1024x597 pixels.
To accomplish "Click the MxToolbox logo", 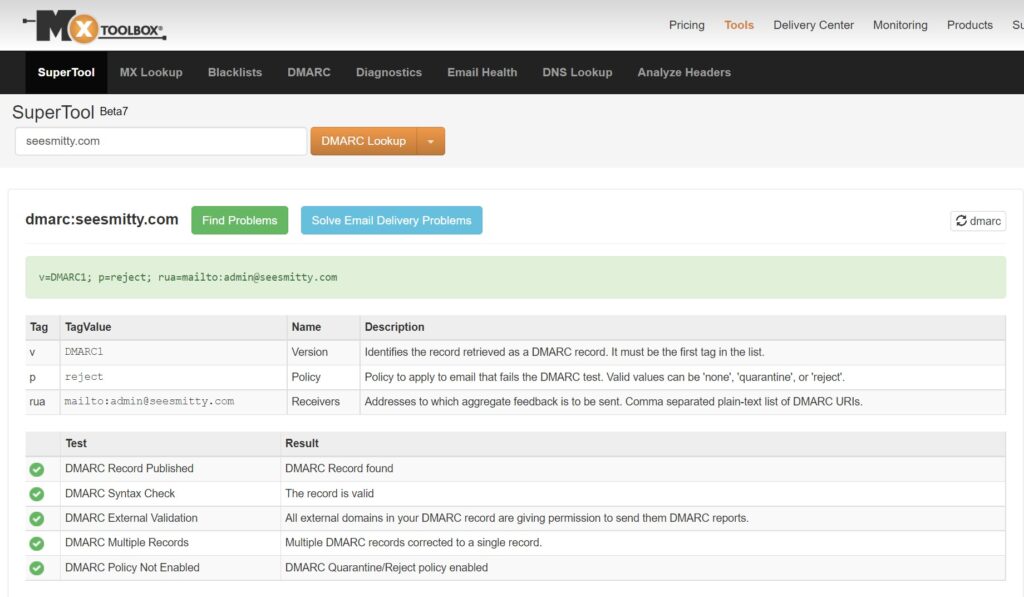I will coord(95,27).
